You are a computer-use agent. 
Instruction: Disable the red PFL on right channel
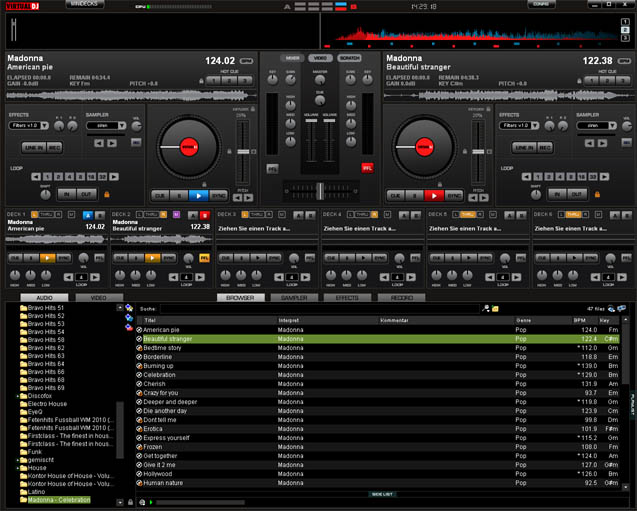[x=367, y=168]
